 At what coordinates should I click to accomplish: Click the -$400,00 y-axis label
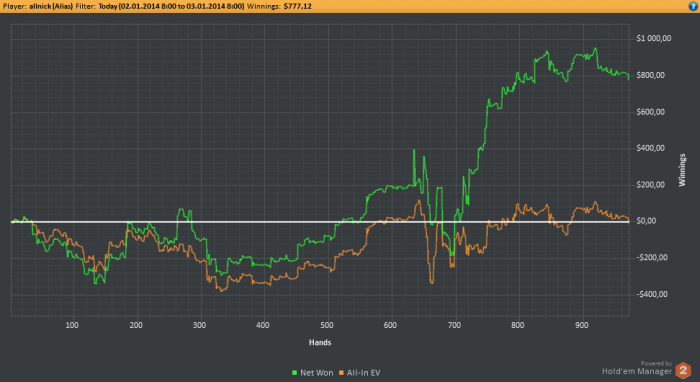(652, 294)
